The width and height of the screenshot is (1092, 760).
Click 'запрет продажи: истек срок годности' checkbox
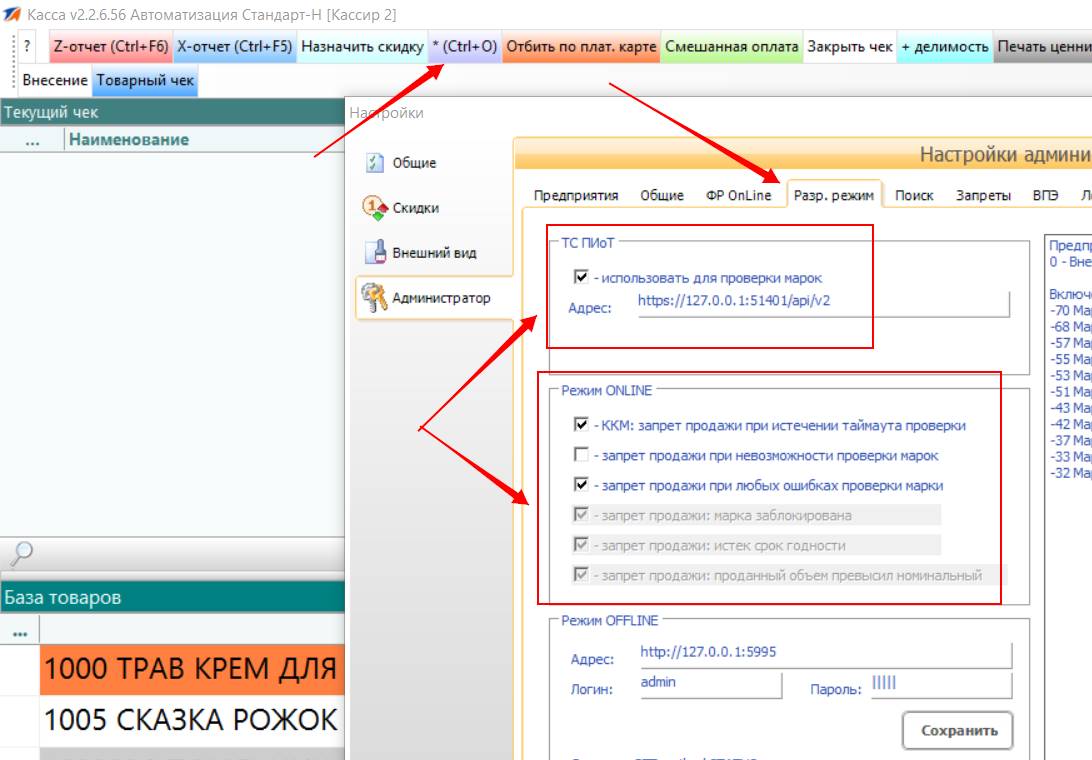pyautogui.click(x=581, y=544)
